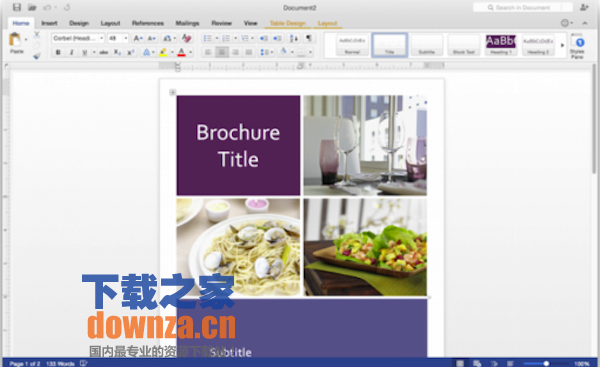
Task: Apply the Heading 1 style
Action: click(x=501, y=45)
